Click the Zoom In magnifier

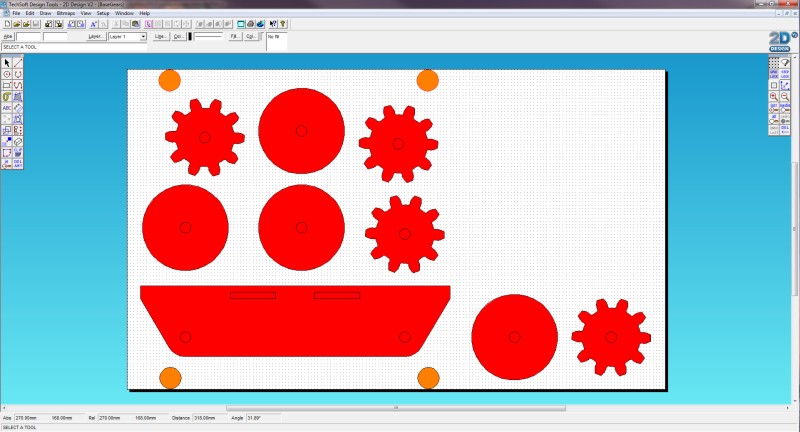pyautogui.click(x=773, y=96)
